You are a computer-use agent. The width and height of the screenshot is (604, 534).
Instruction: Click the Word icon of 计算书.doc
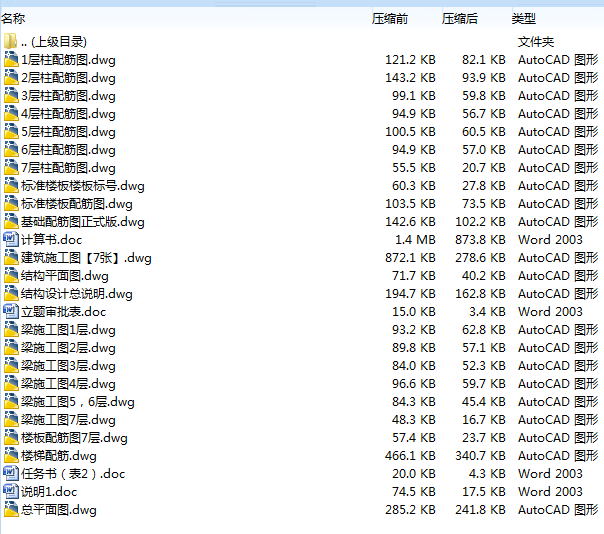(x=11, y=239)
